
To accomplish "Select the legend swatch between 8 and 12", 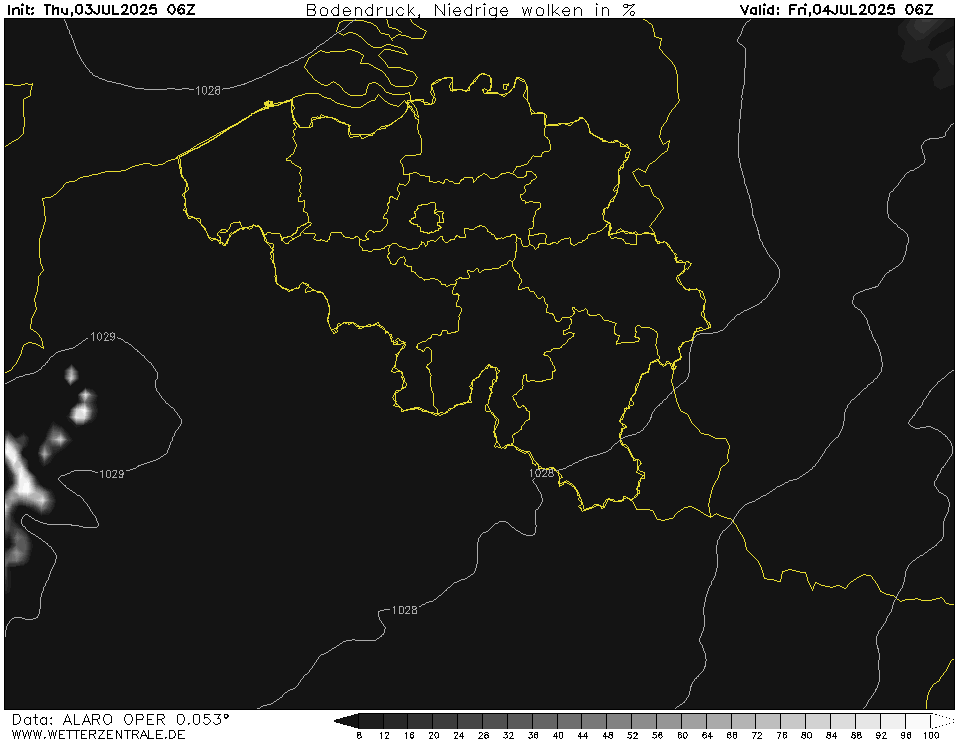I will [x=371, y=721].
